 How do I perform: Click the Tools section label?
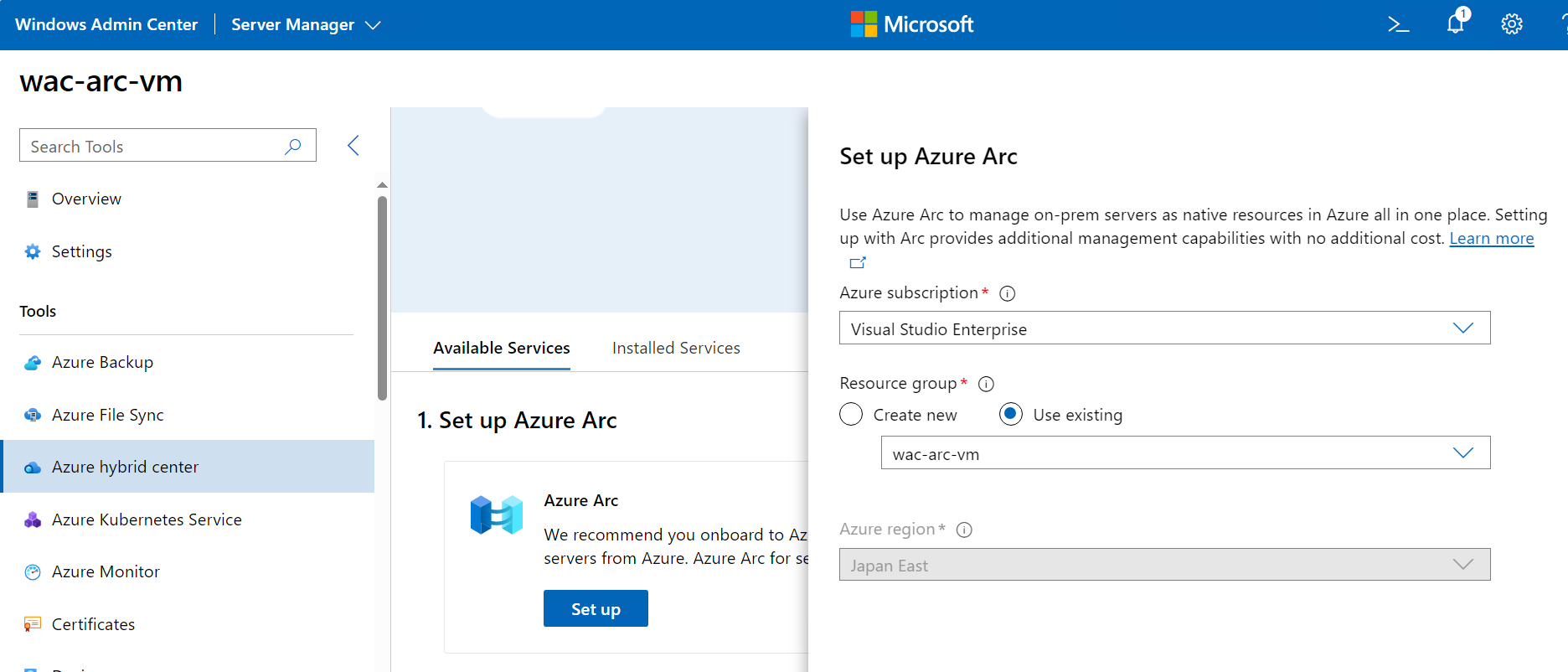pos(38,311)
